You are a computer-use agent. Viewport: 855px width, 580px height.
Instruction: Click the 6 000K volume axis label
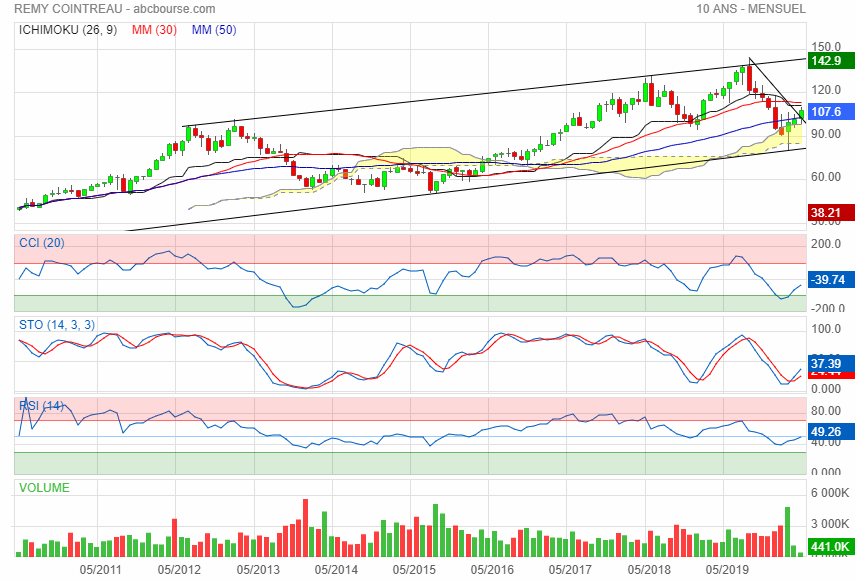tap(830, 493)
